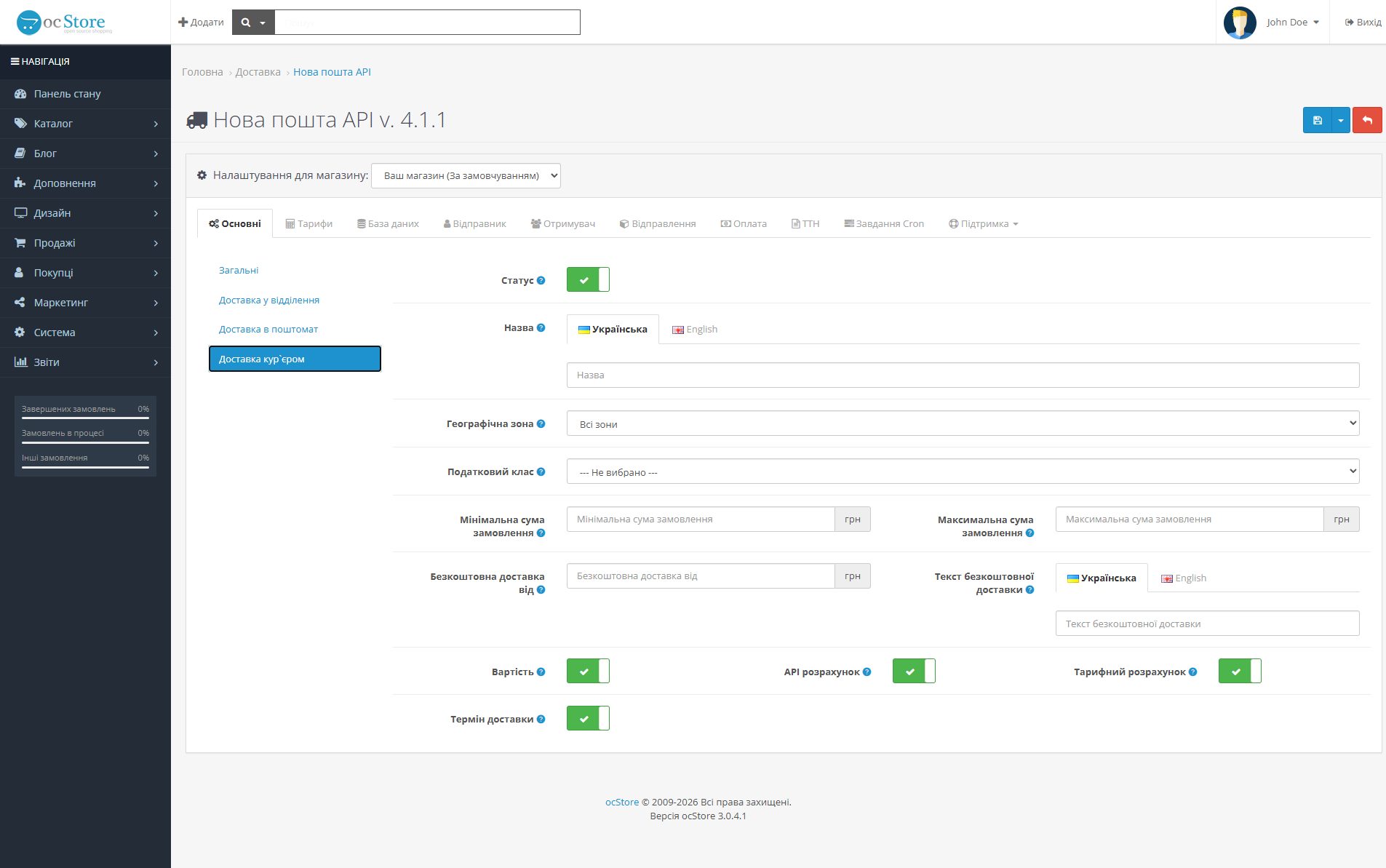Click the dashboard icon of Панель стану
The height and width of the screenshot is (868, 1386).
coord(20,94)
